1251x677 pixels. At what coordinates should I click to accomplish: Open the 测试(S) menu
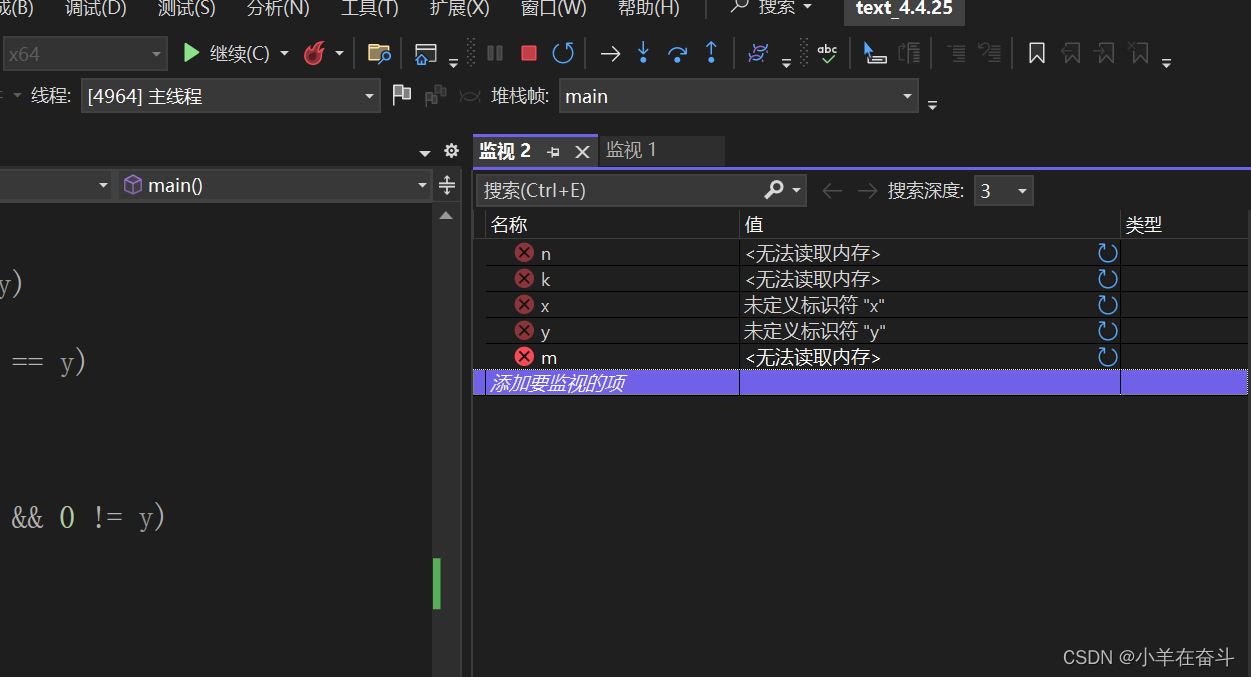tap(186, 8)
